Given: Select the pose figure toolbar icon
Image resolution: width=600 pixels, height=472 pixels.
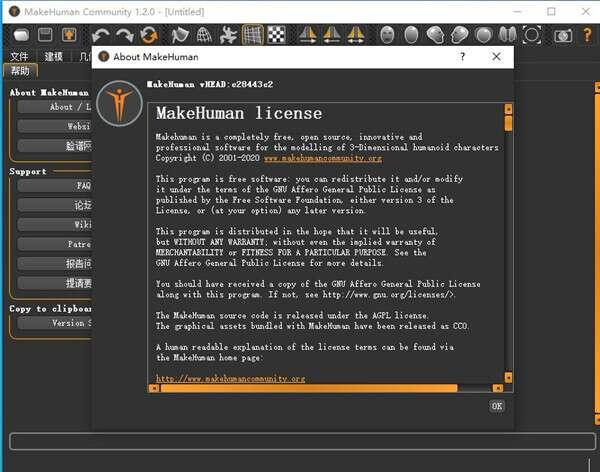Looking at the screenshot, I should click(228, 35).
